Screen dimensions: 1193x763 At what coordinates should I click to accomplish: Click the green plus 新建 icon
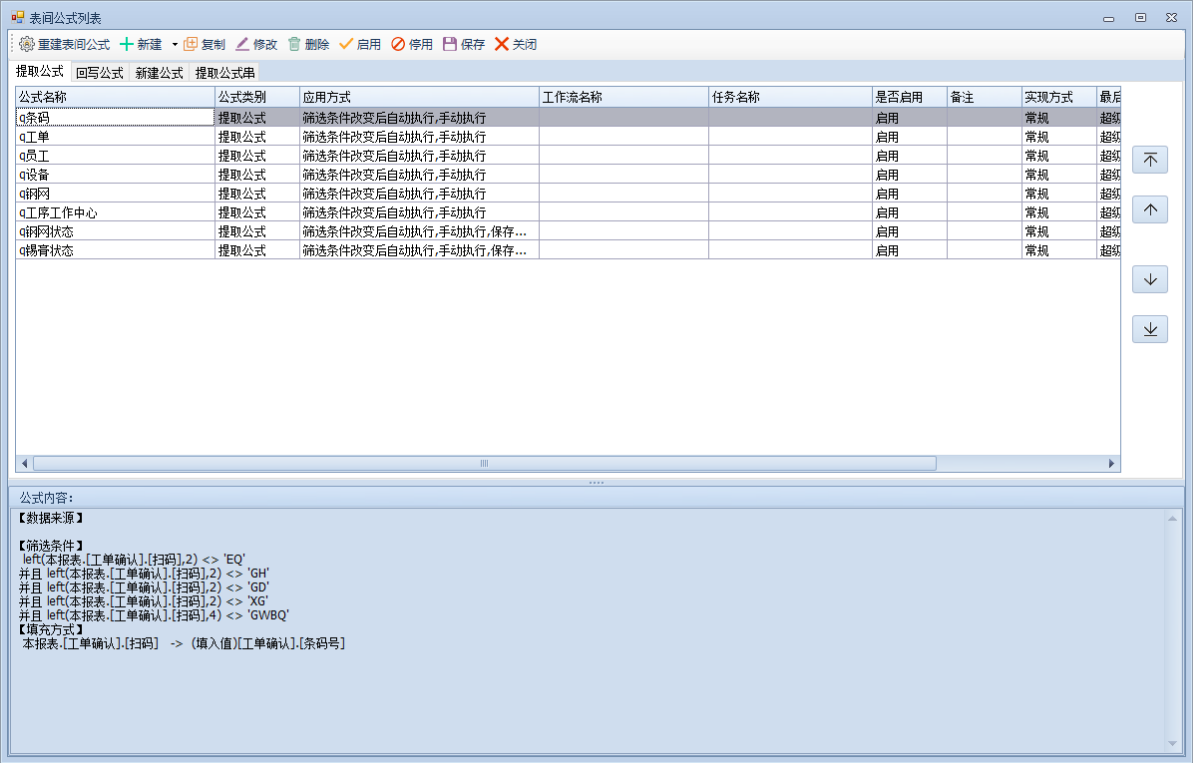[126, 45]
